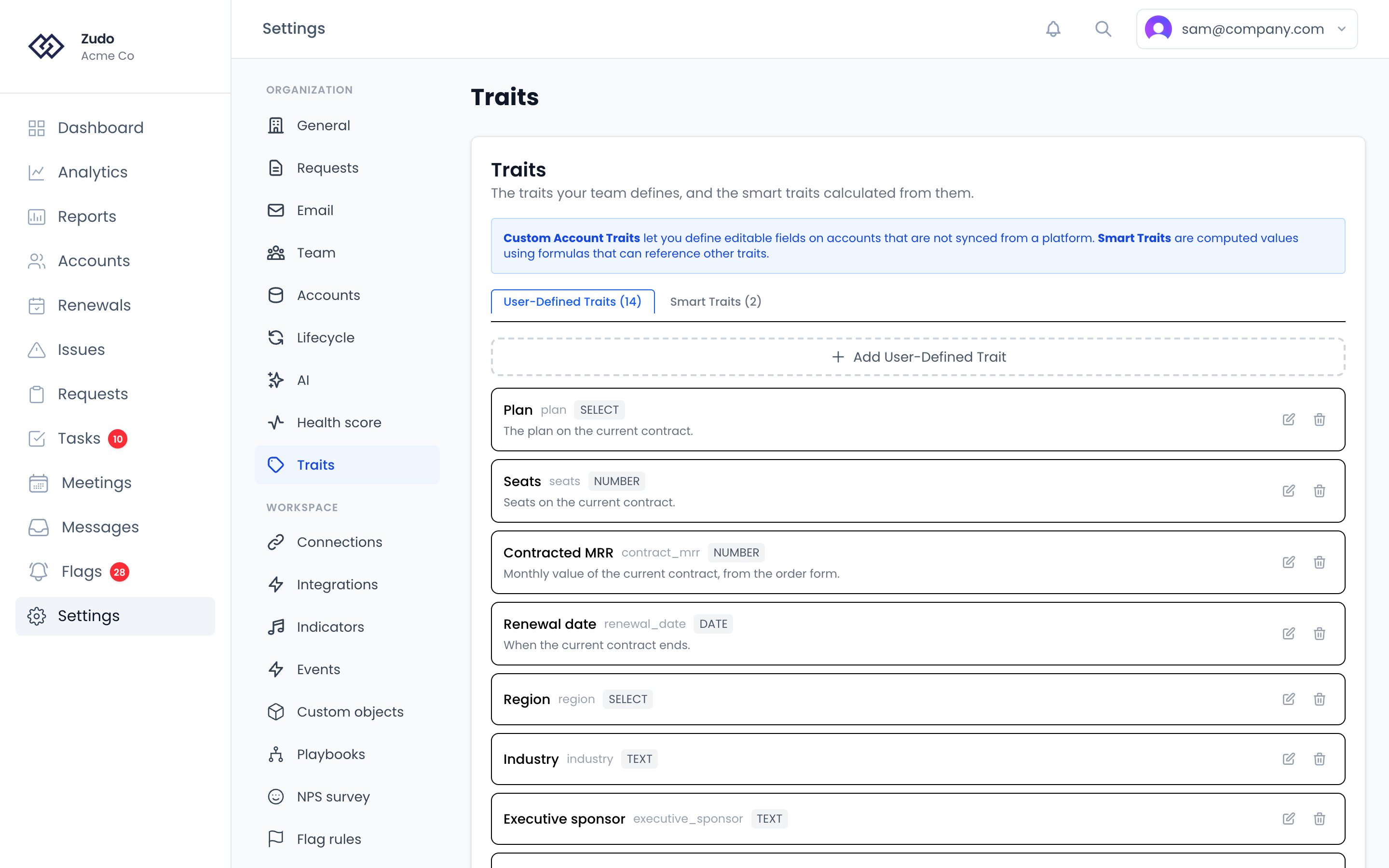Open Tasks with 10 badge
Image resolution: width=1389 pixels, height=868 pixels.
pos(115,439)
